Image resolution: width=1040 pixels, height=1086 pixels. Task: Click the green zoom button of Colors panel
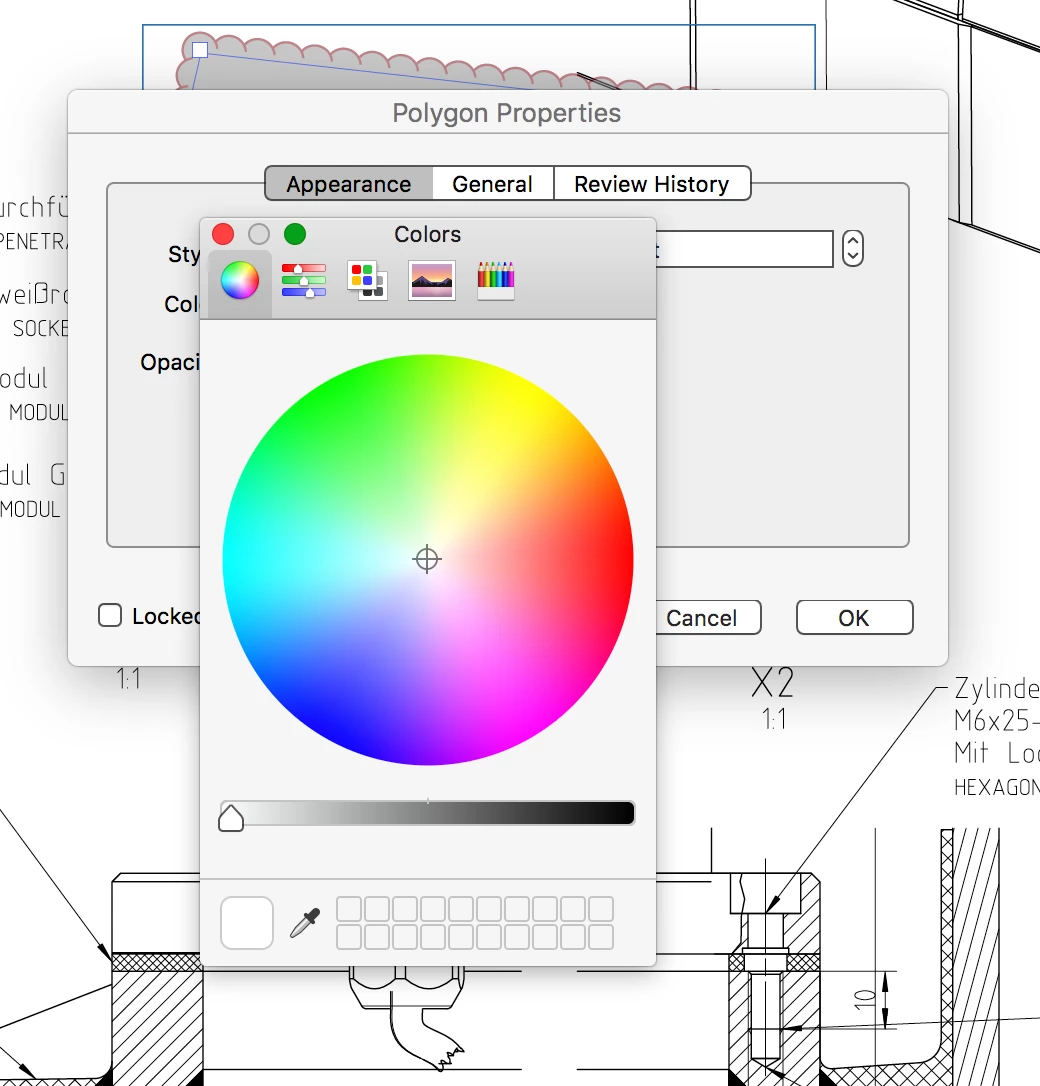[x=295, y=234]
